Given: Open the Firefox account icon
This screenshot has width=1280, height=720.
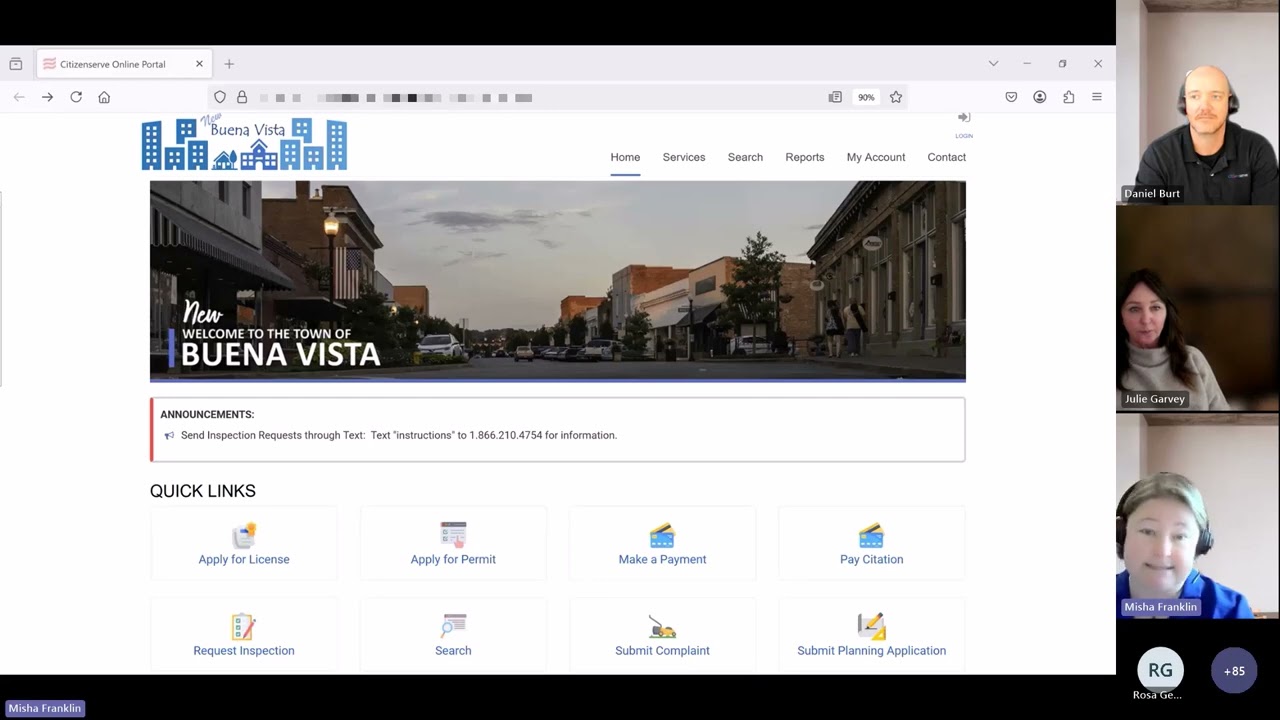Looking at the screenshot, I should tap(1040, 97).
